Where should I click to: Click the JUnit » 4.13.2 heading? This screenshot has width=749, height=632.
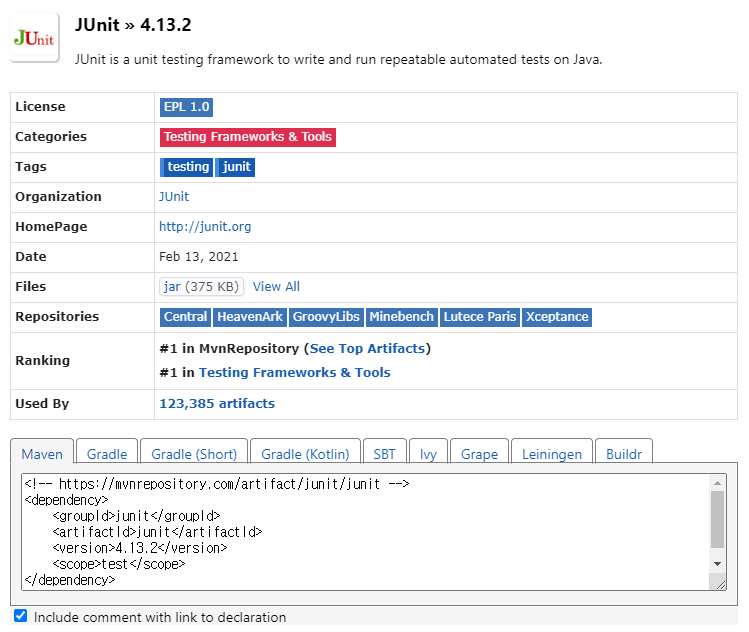coord(133,25)
